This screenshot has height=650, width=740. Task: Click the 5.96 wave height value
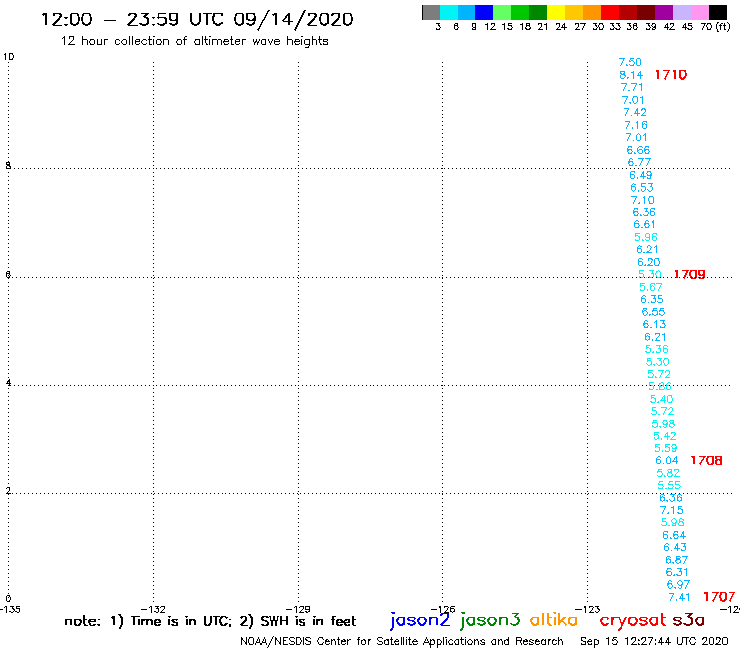point(646,237)
